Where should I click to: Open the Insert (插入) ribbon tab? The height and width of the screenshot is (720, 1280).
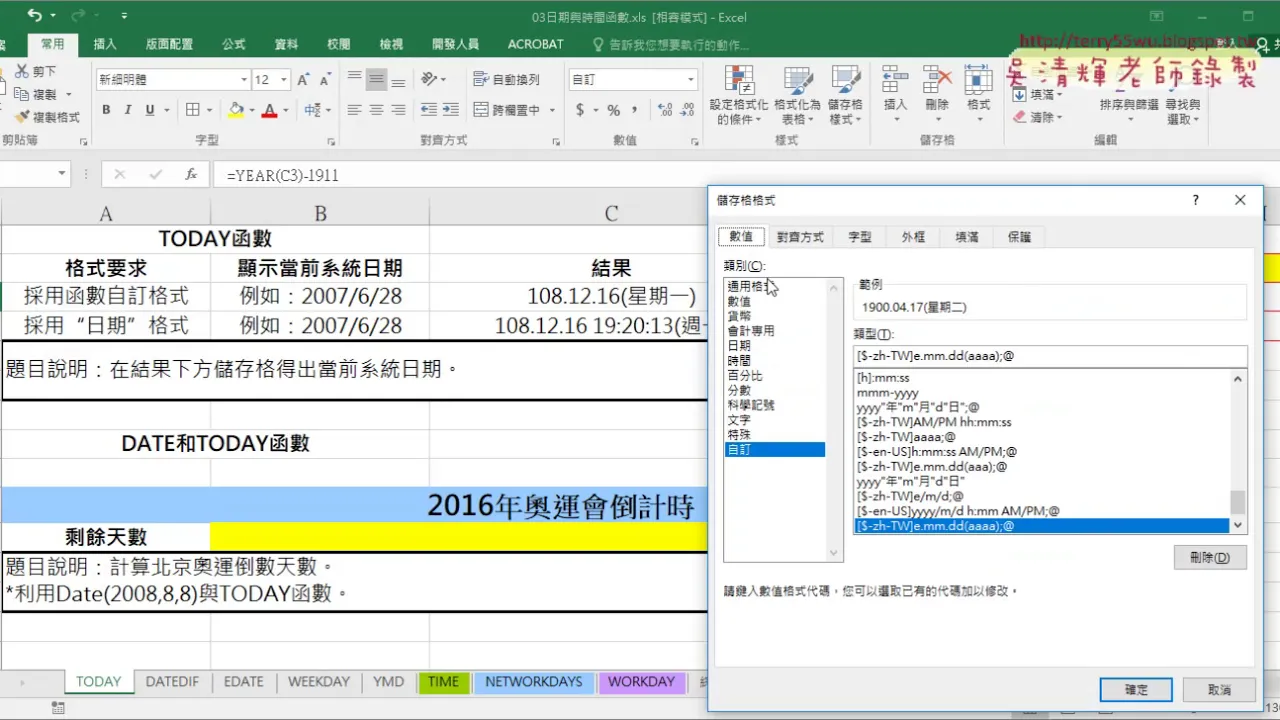[x=105, y=44]
